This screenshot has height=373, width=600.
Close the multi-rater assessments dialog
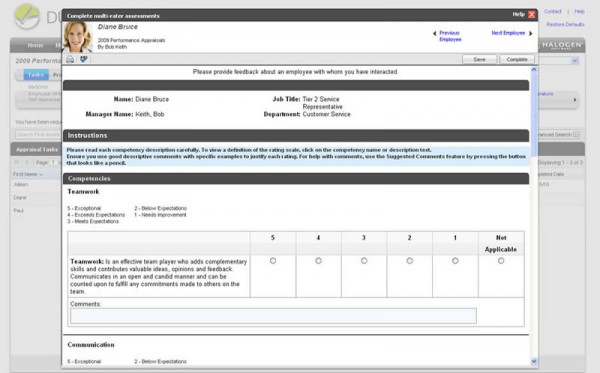[x=532, y=15]
